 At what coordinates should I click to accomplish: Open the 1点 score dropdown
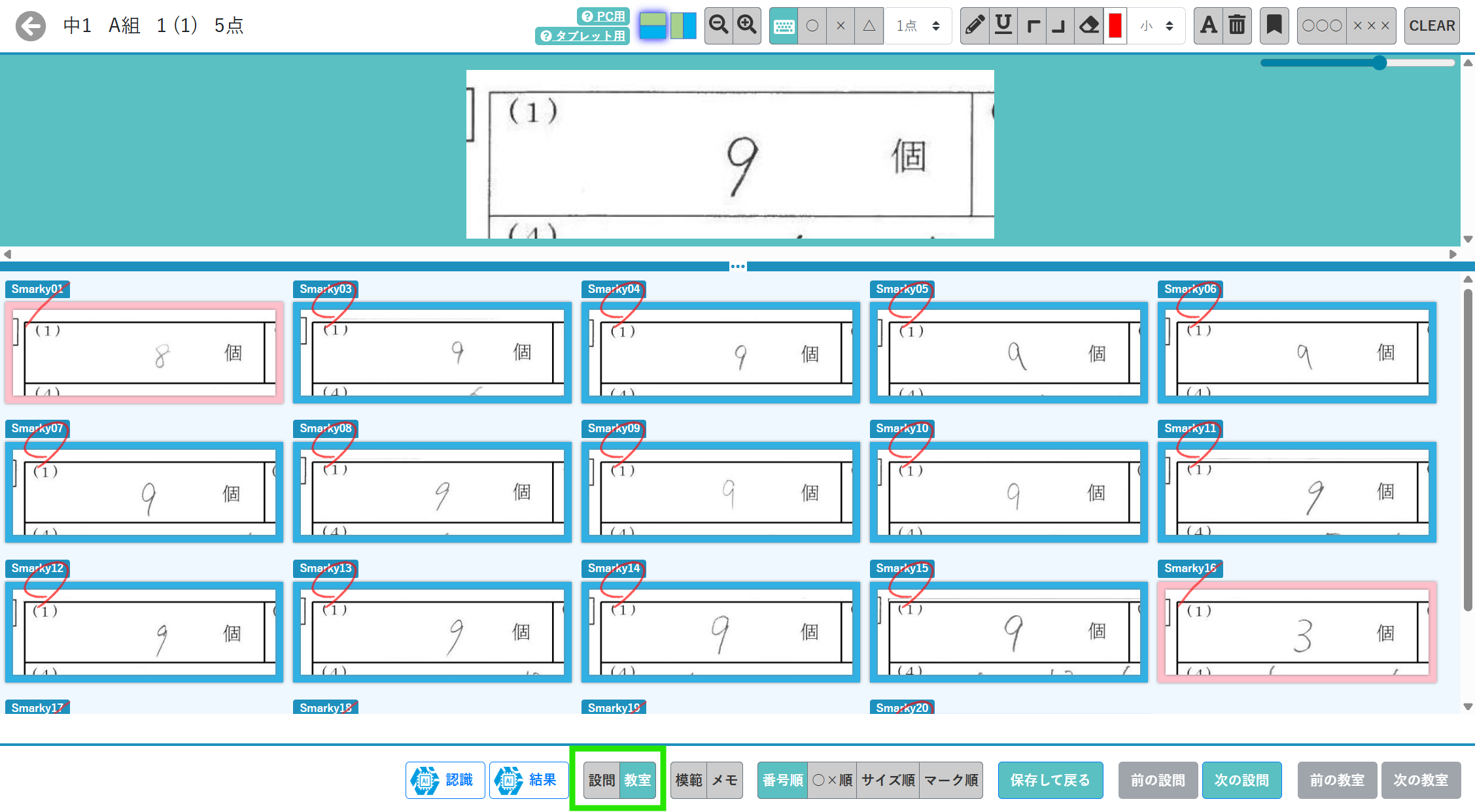[918, 25]
